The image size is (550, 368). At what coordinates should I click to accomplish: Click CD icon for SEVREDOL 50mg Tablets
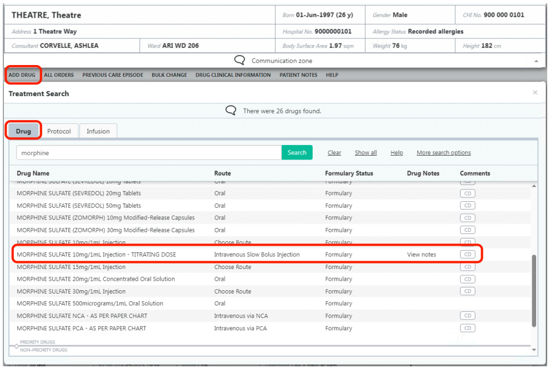tap(468, 206)
